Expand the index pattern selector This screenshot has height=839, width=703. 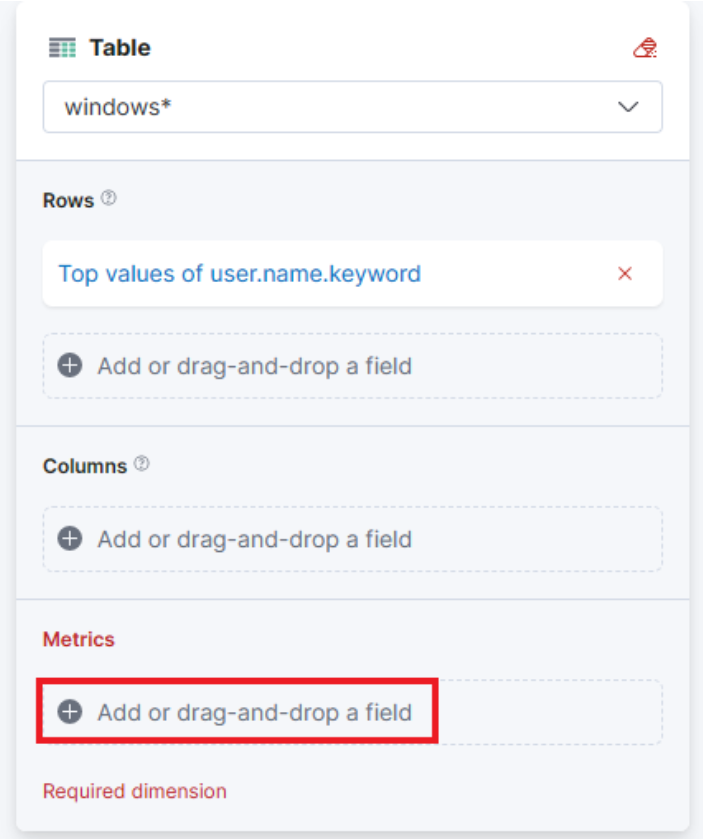coord(350,106)
